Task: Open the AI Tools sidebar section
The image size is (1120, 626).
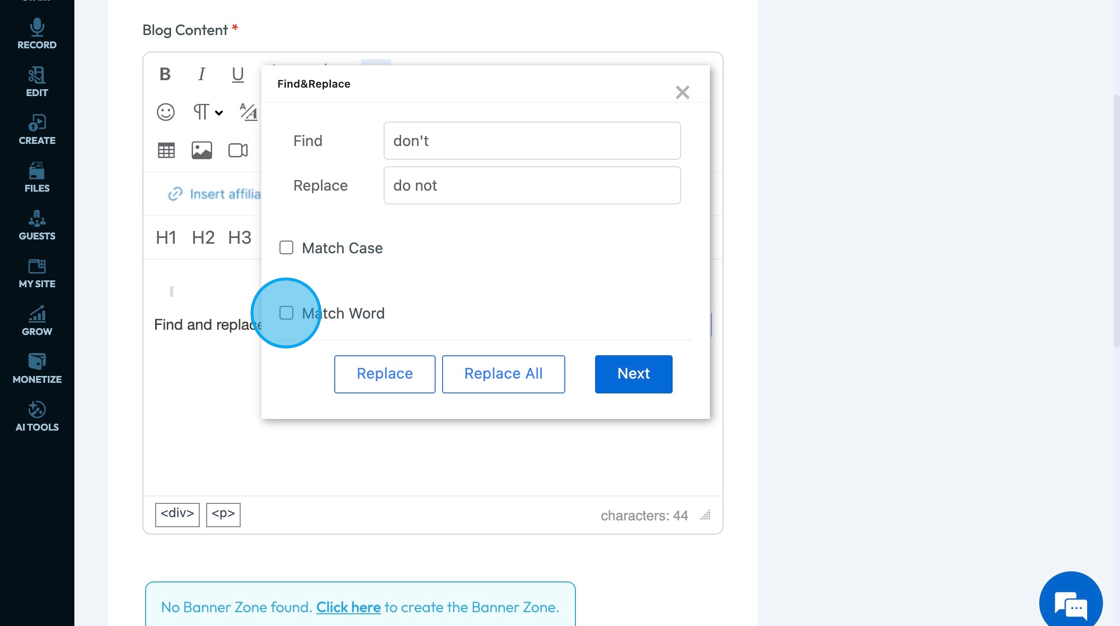Action: pyautogui.click(x=37, y=416)
